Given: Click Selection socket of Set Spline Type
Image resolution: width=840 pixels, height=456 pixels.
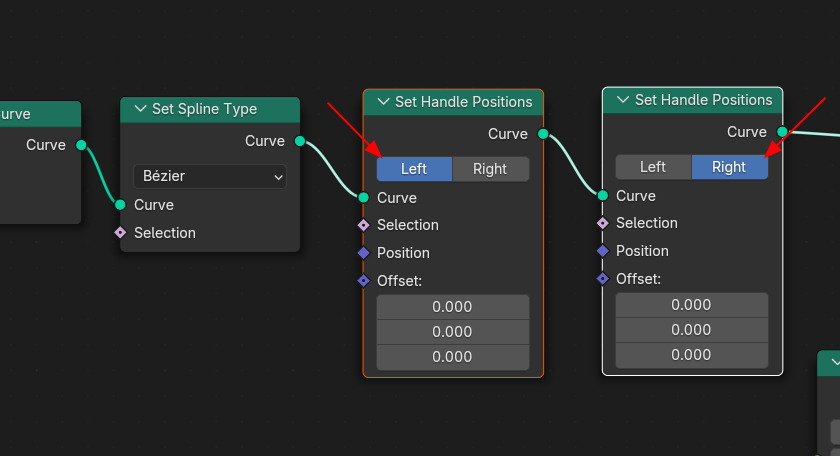Looking at the screenshot, I should tap(120, 233).
